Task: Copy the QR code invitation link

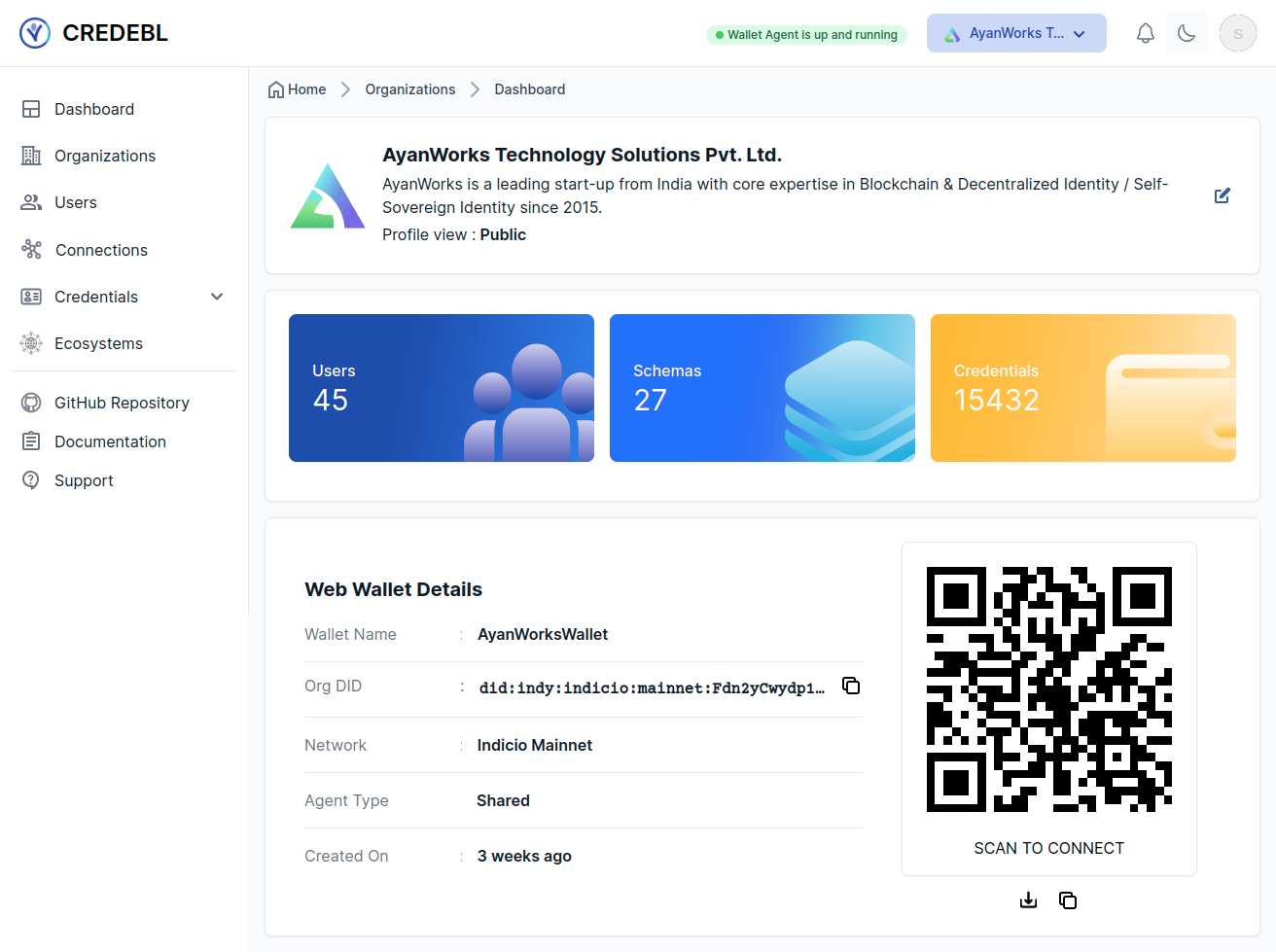Action: tap(1068, 900)
